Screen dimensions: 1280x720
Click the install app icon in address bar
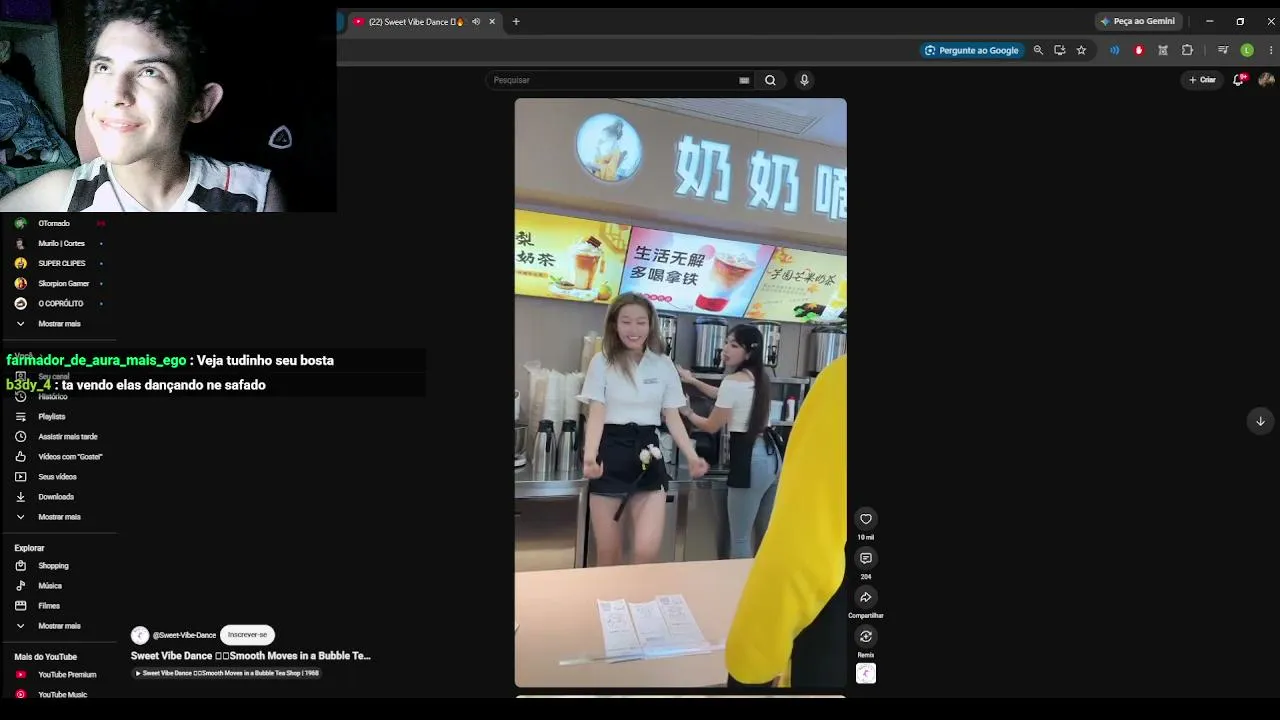pyautogui.click(x=1060, y=50)
